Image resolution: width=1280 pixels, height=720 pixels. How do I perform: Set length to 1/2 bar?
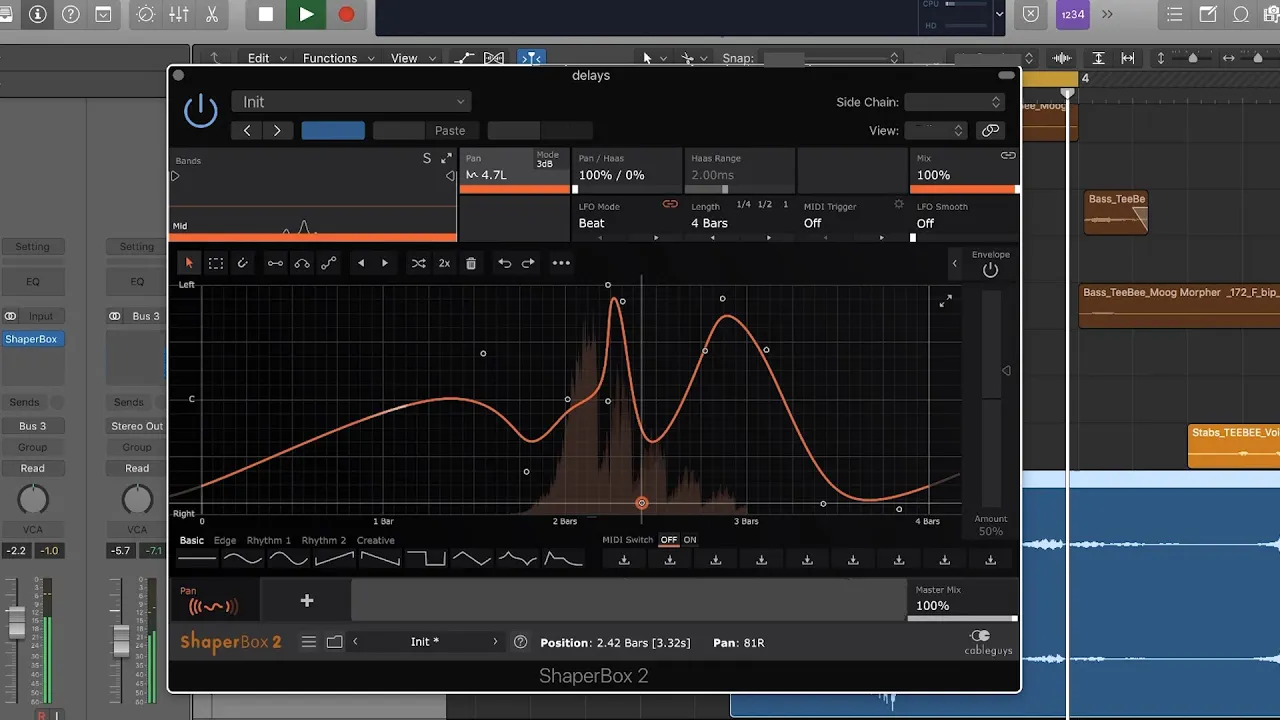pos(765,205)
